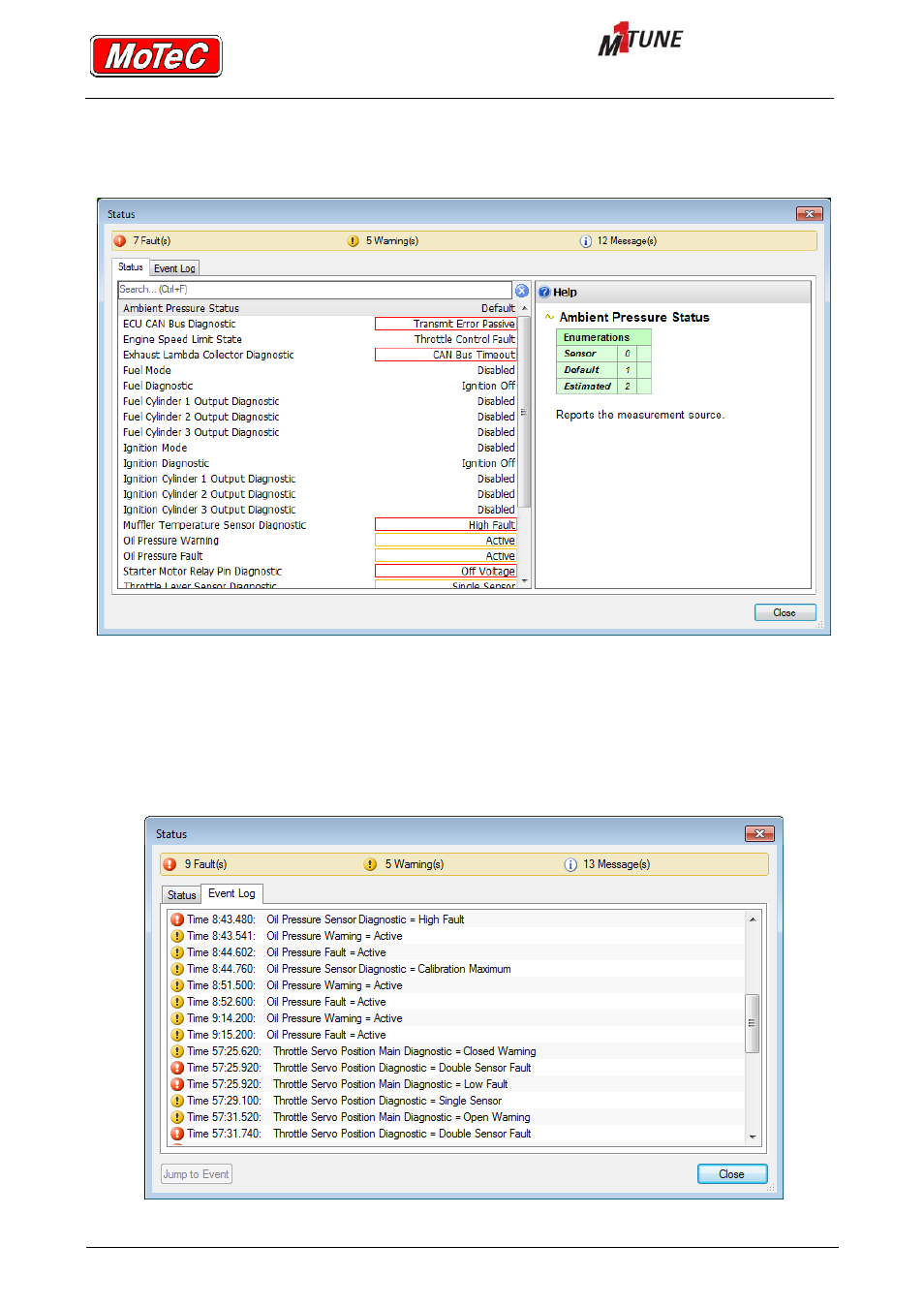
Task: Select the Fuel Mode row
Action: [x=319, y=370]
